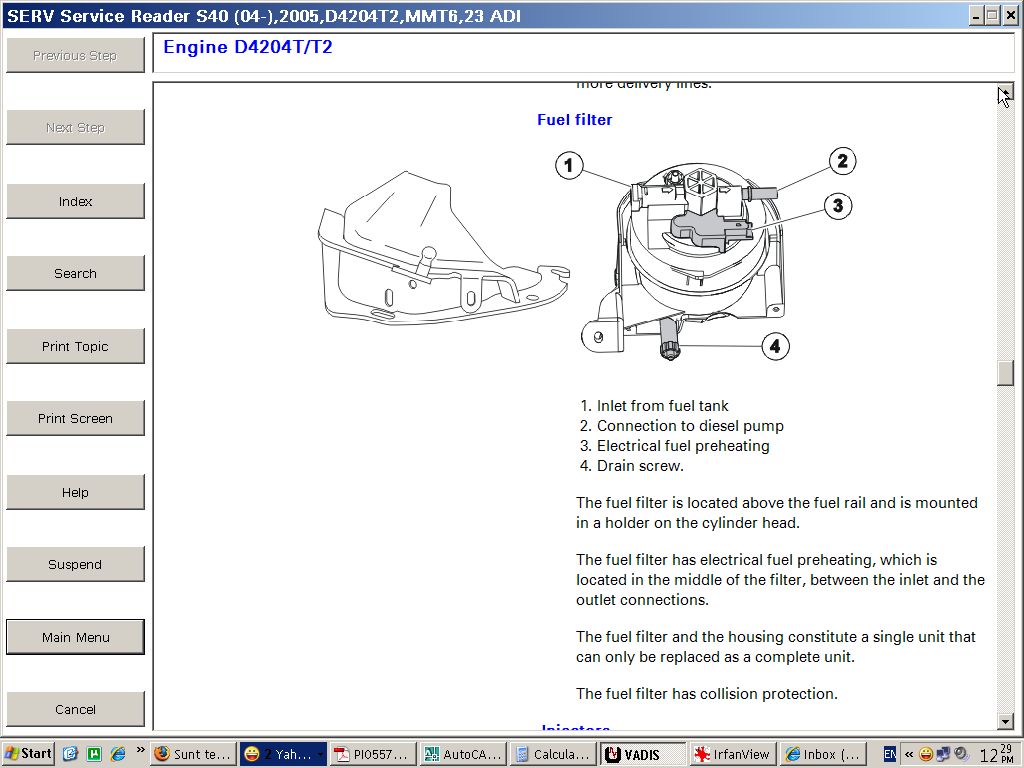Click the volume tray icon
Screen dimensions: 1024x768
tap(960, 754)
